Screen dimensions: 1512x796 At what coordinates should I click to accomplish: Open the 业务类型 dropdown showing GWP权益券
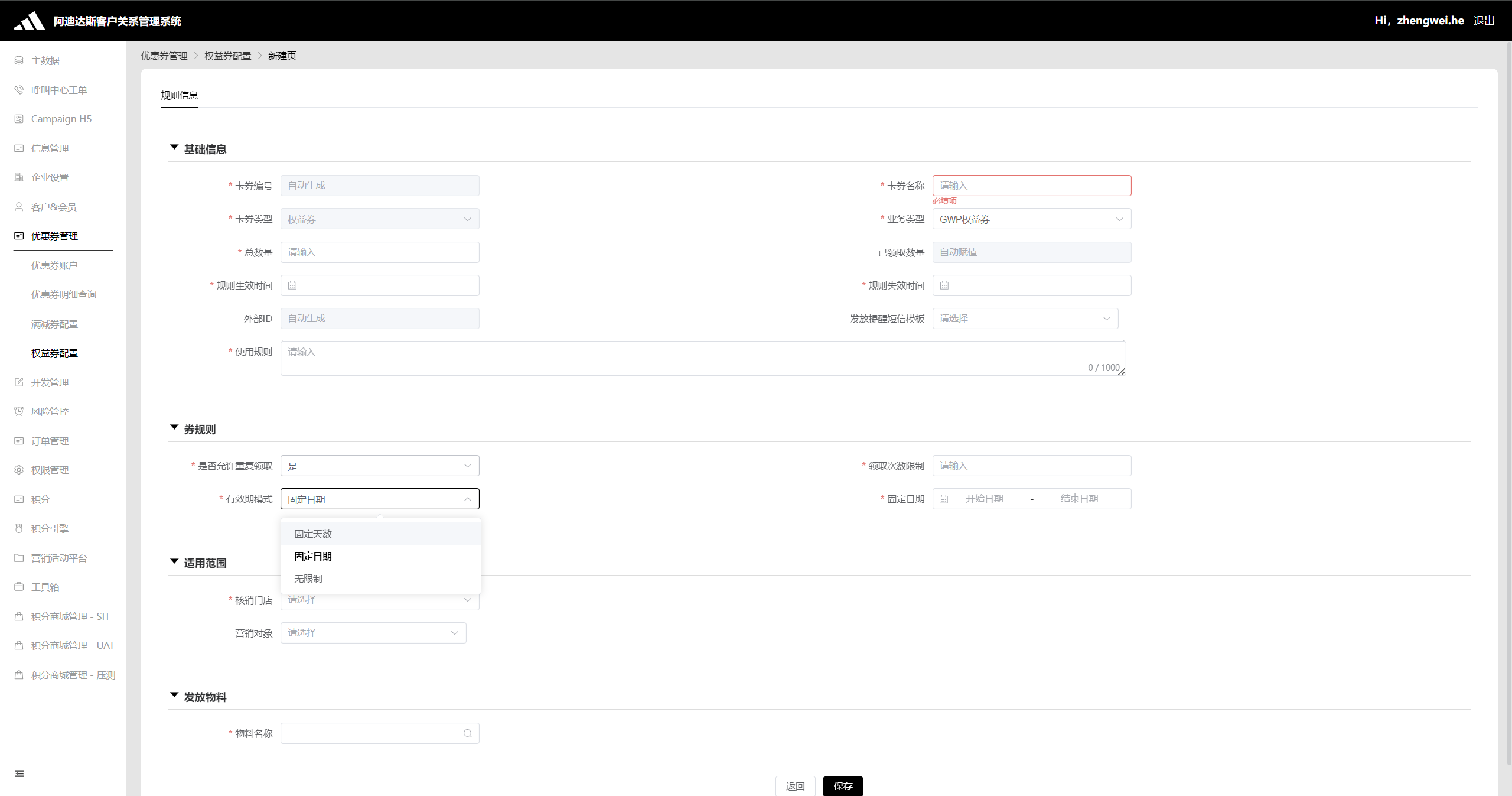1032,219
